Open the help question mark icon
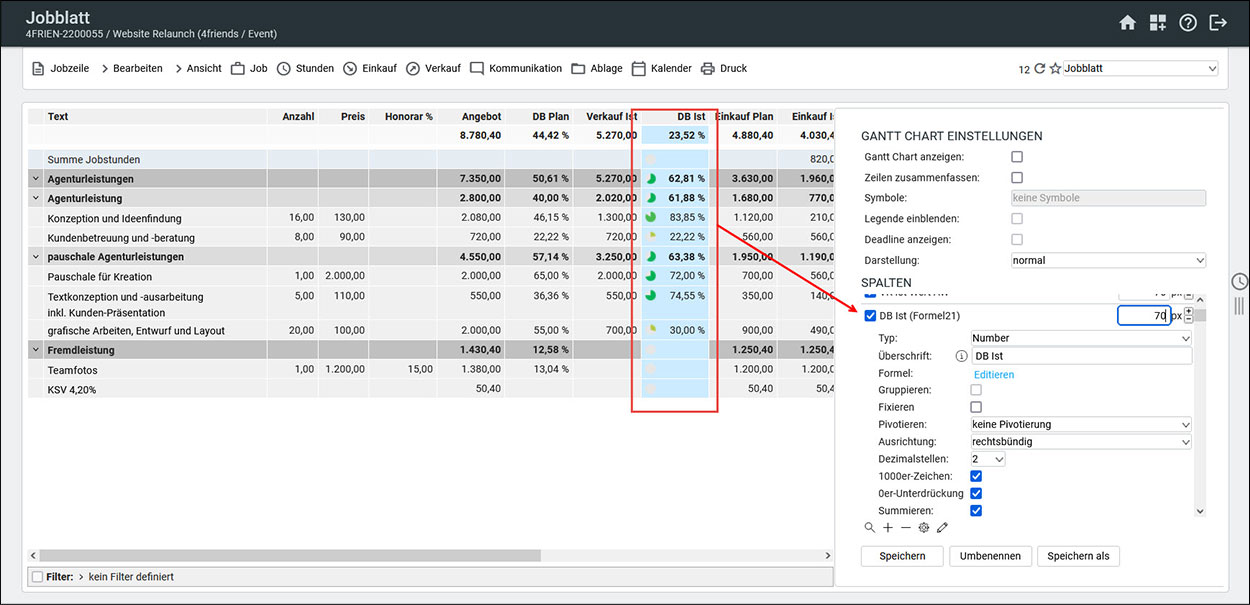Viewport: 1250px width, 605px height. tap(1188, 23)
